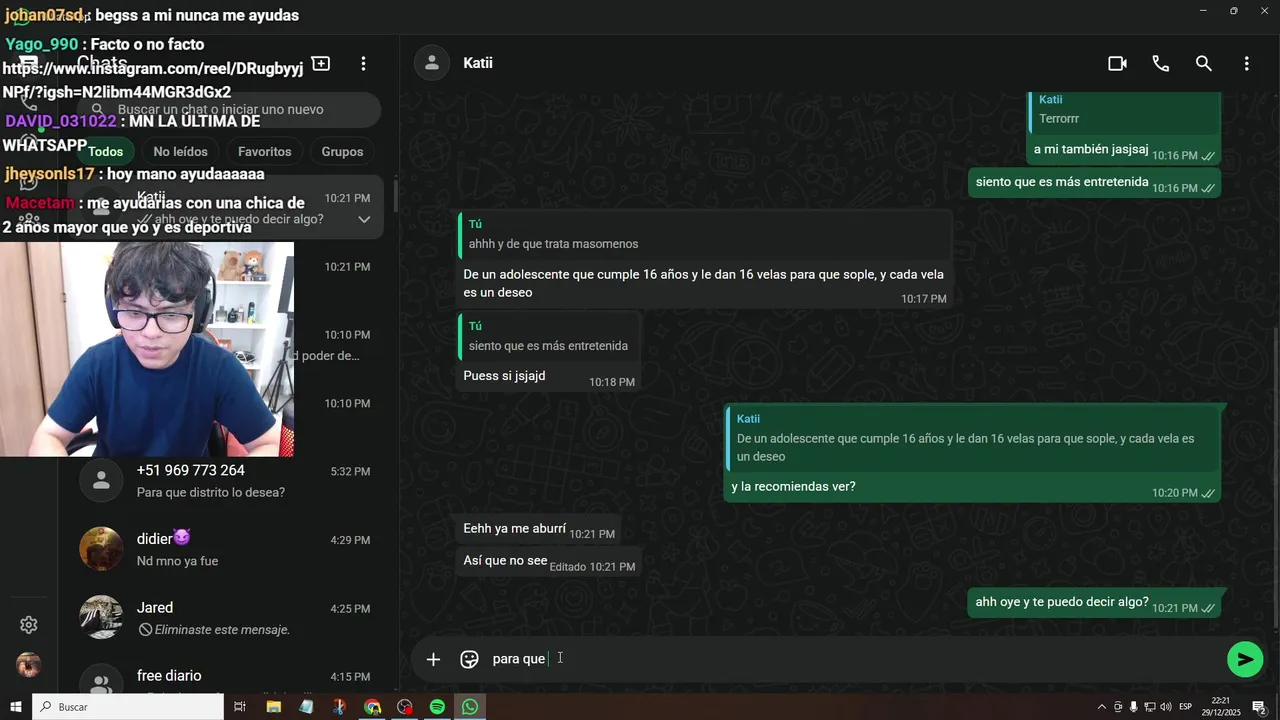Search within the Katii conversation

1204,63
